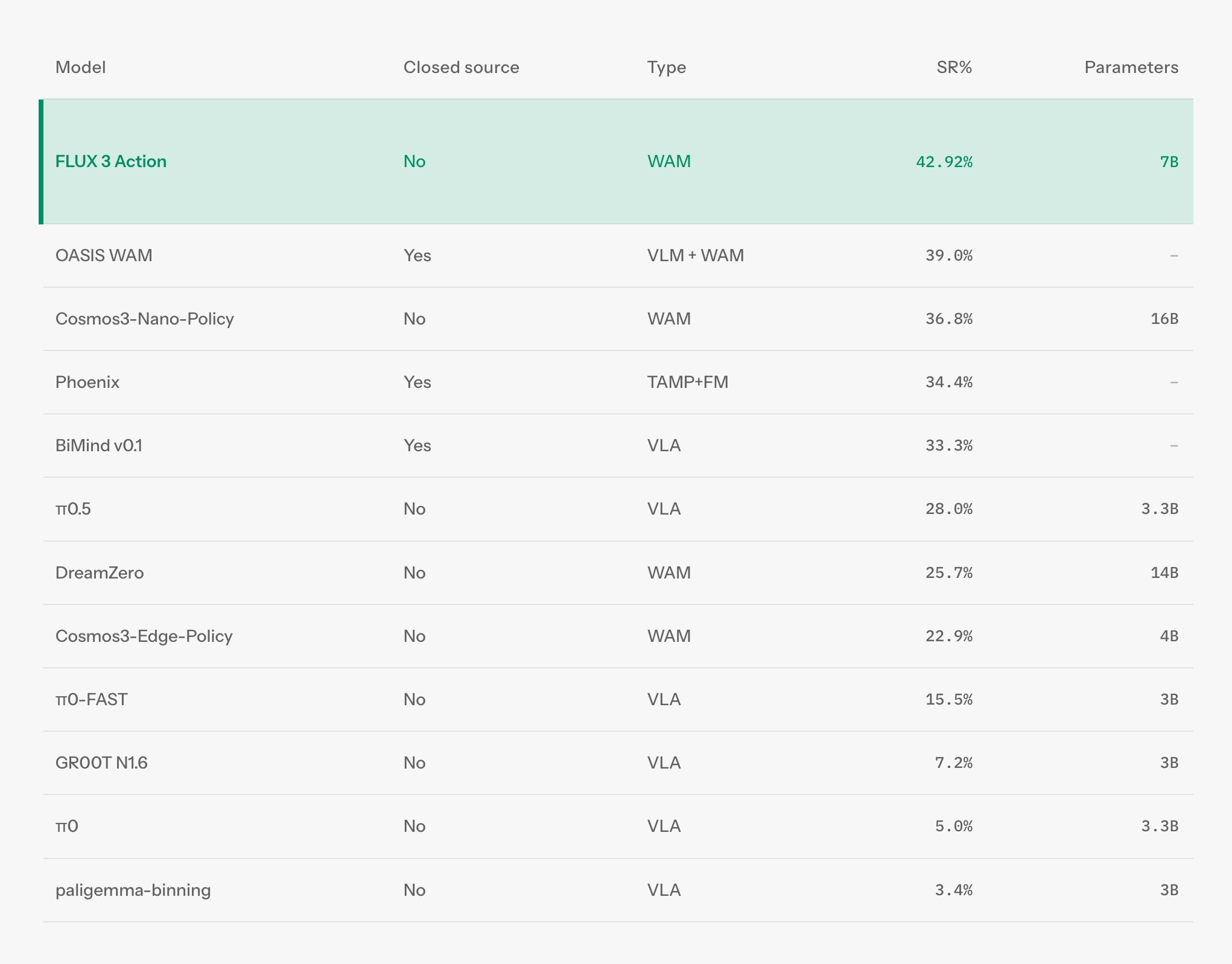Click the VLA type cell for paligemma-binning
1232x964 pixels.
[x=664, y=890]
